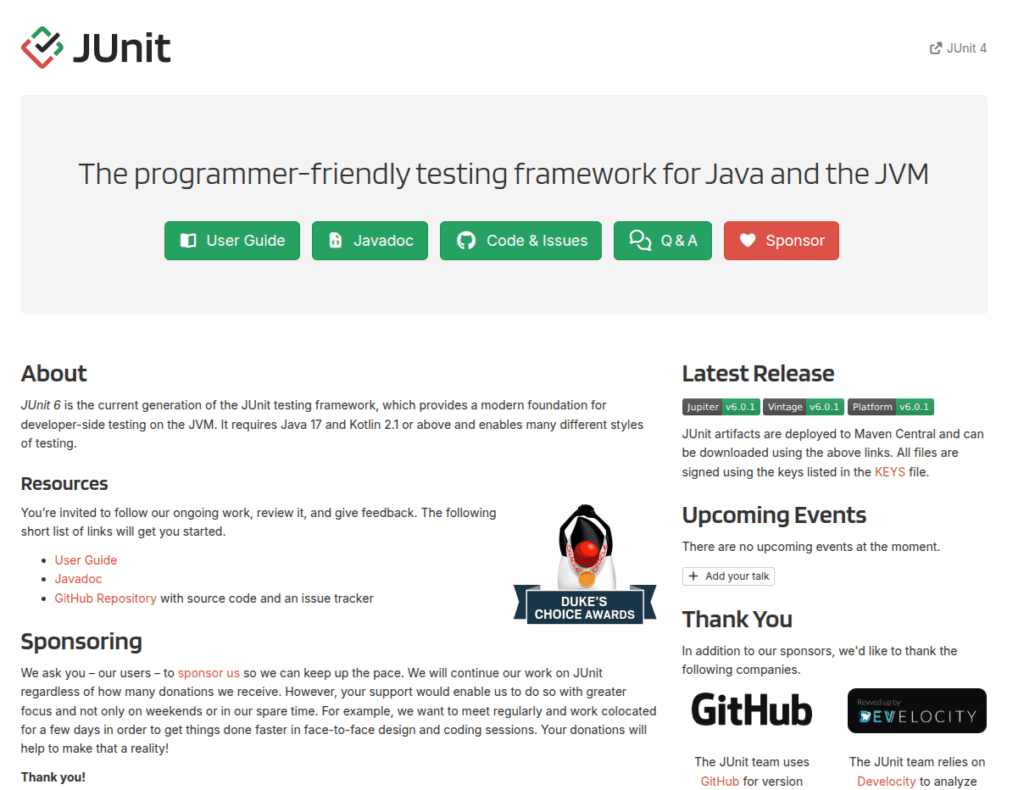Open the JUnit 4 external link
Image resolution: width=1024 pixels, height=790 pixels.
click(958, 48)
